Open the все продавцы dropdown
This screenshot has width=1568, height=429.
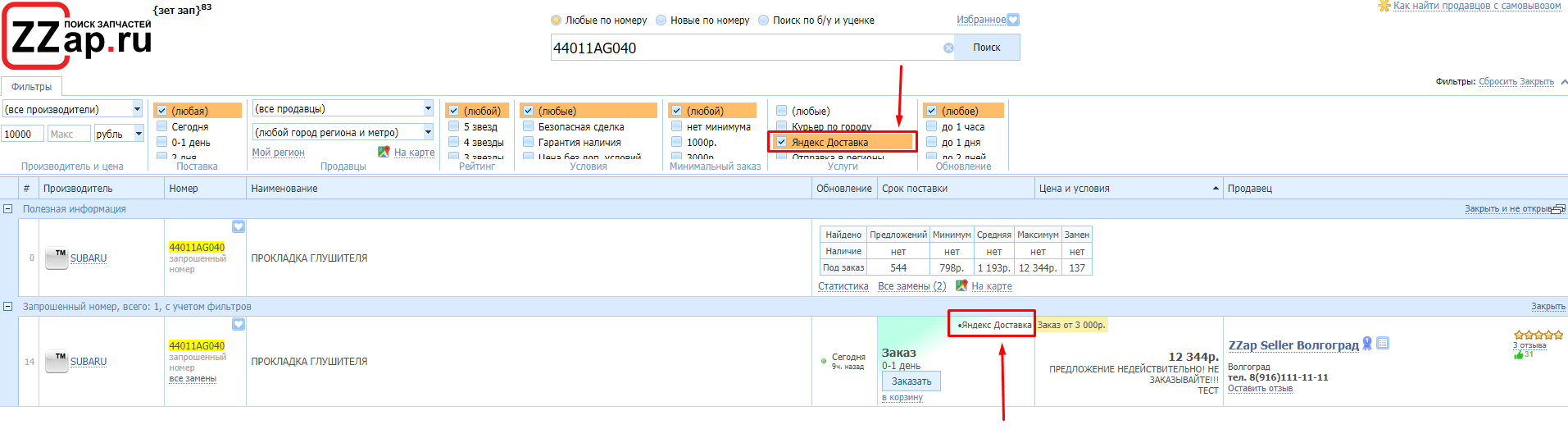pos(428,108)
